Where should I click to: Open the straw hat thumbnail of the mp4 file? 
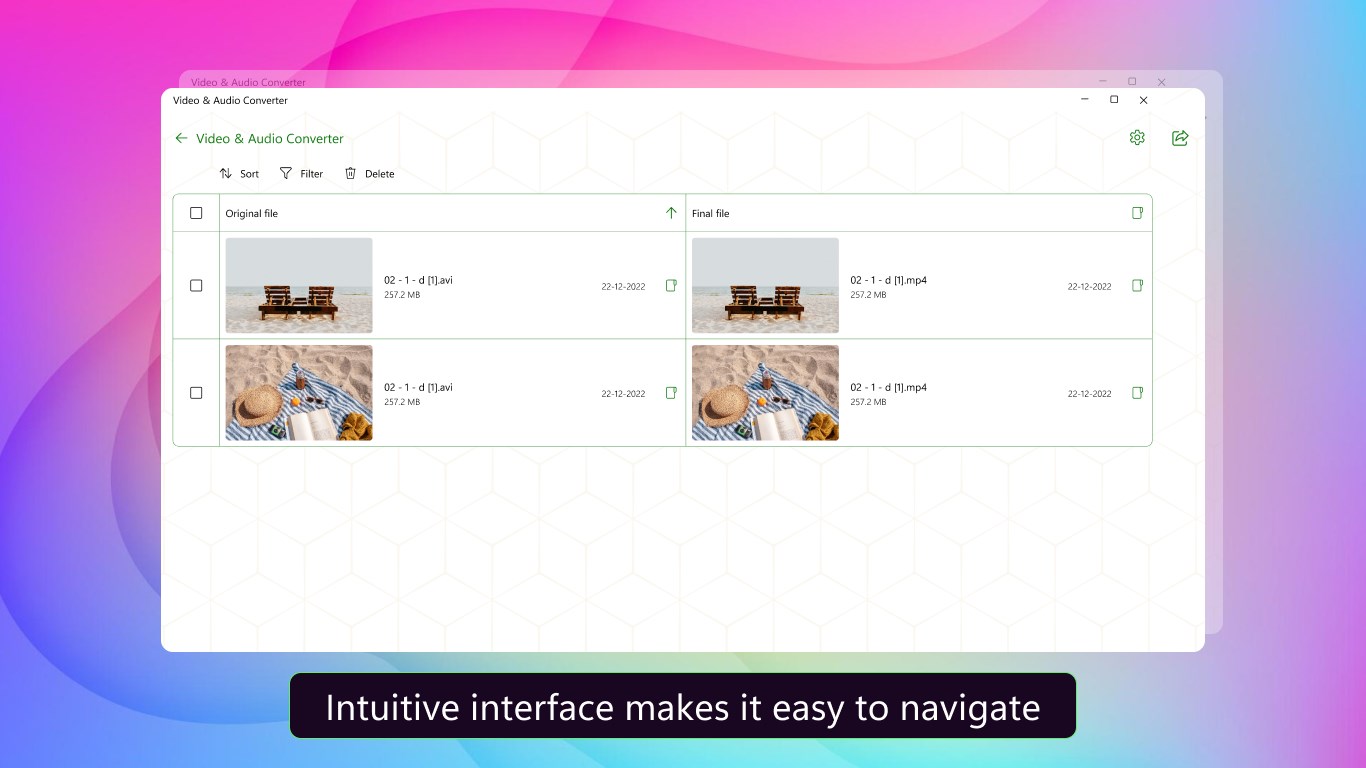point(765,393)
